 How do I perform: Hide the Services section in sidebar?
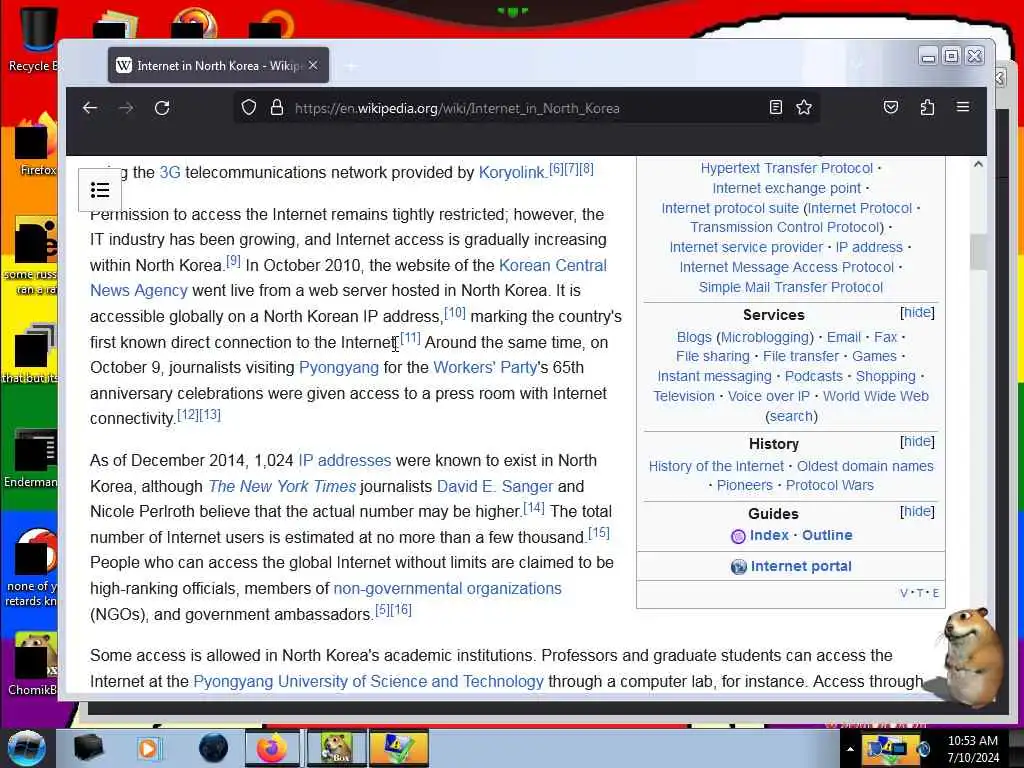pyautogui.click(x=917, y=313)
